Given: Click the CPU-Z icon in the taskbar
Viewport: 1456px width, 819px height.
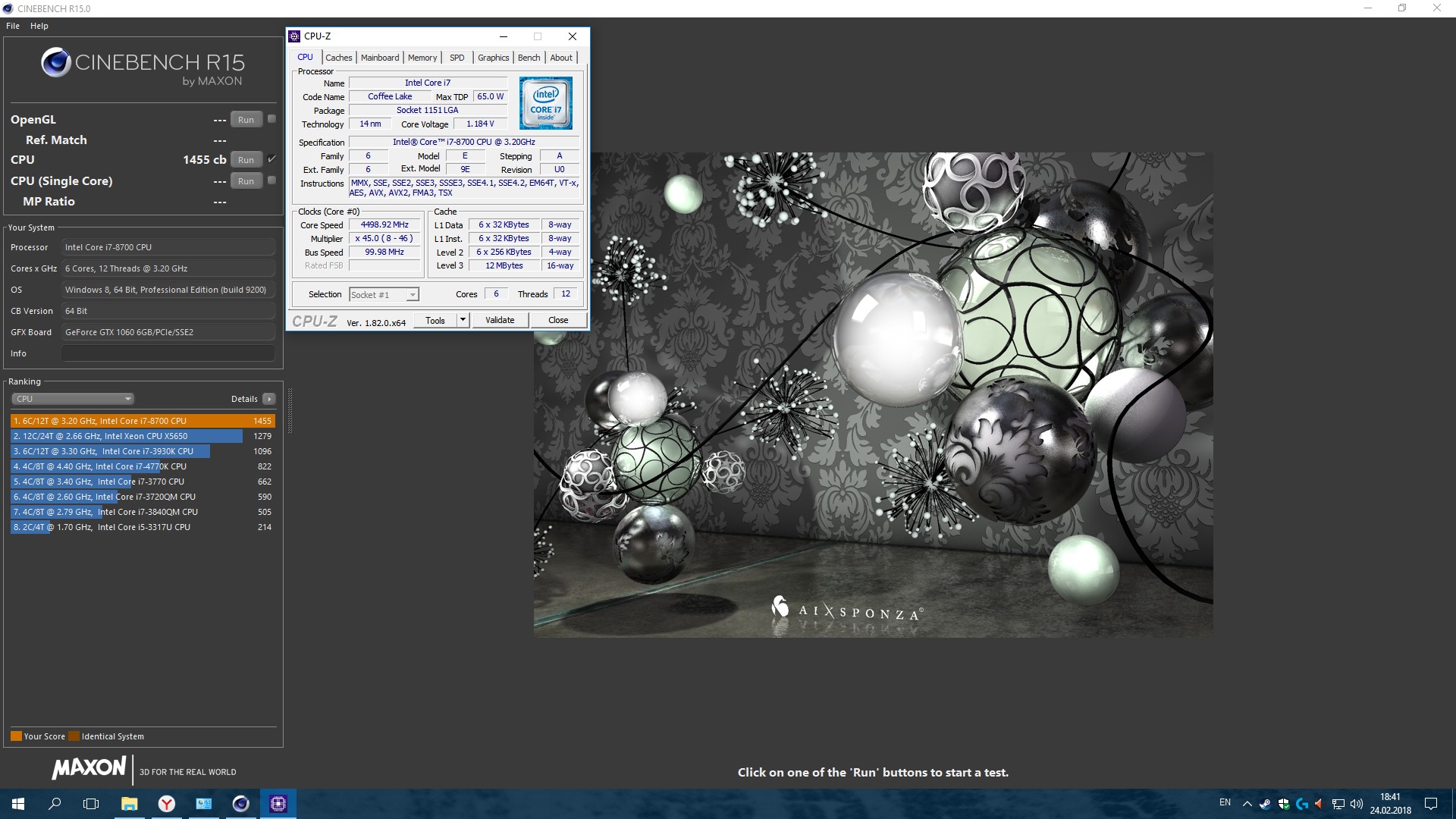Looking at the screenshot, I should tap(278, 804).
